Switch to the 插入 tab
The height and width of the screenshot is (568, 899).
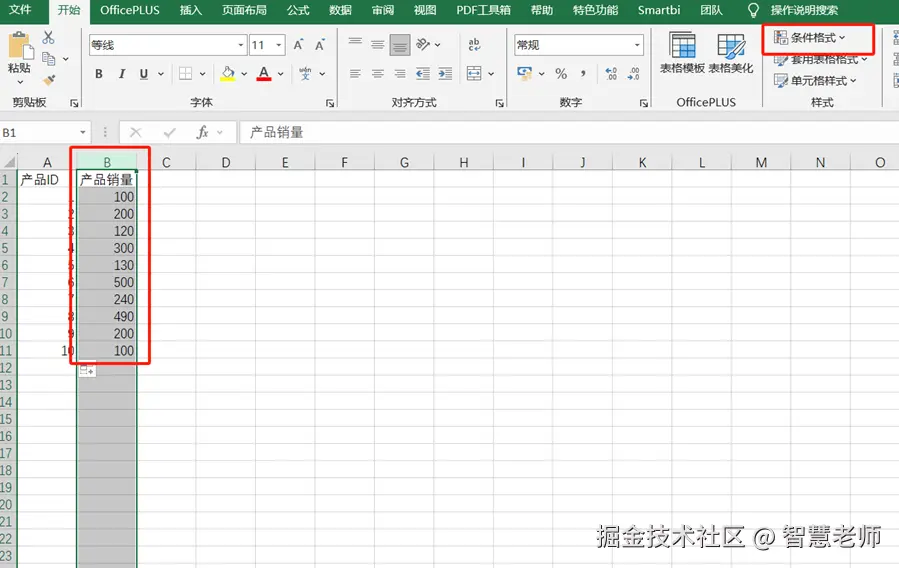(190, 10)
